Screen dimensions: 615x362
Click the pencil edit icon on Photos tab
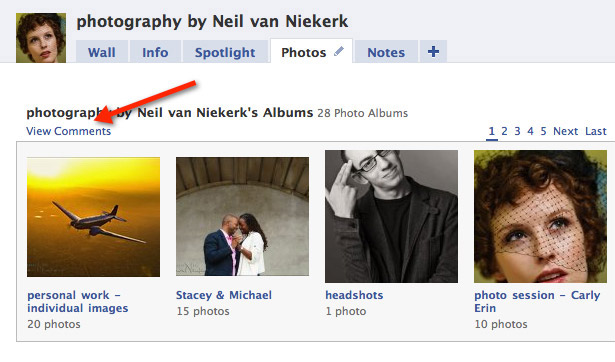point(339,52)
